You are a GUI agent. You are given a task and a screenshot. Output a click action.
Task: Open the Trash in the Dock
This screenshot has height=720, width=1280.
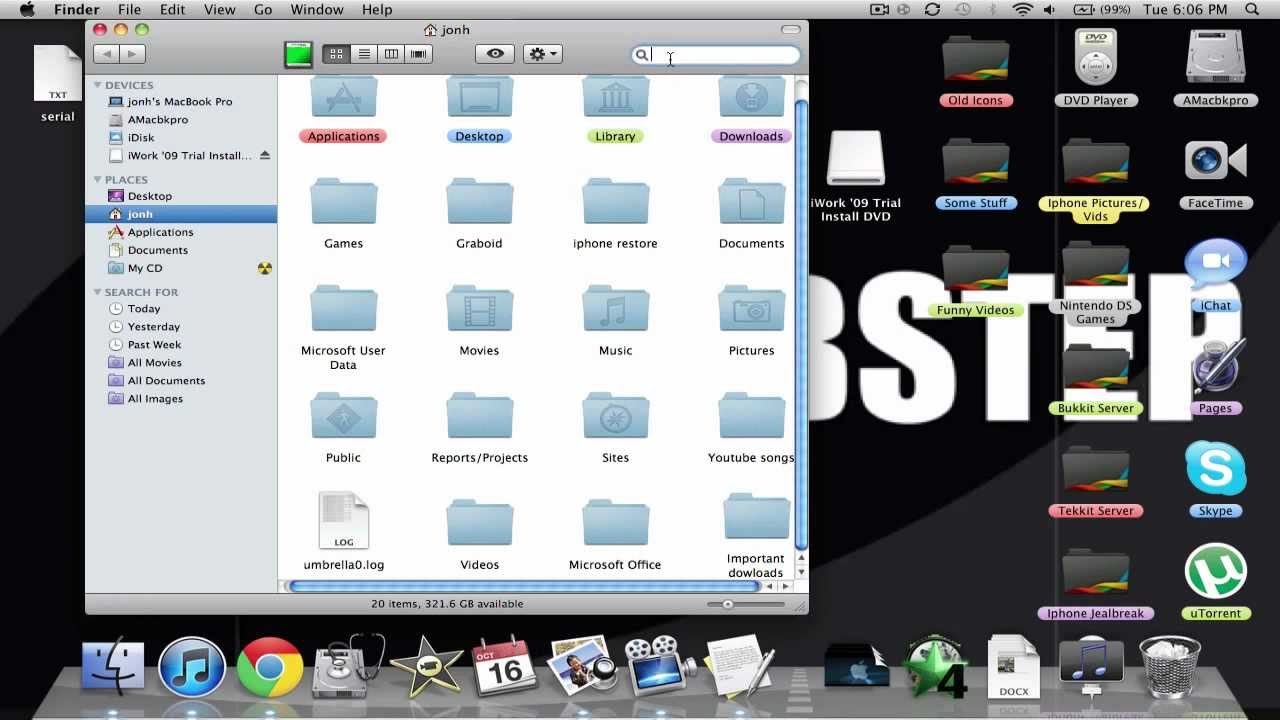point(1169,666)
